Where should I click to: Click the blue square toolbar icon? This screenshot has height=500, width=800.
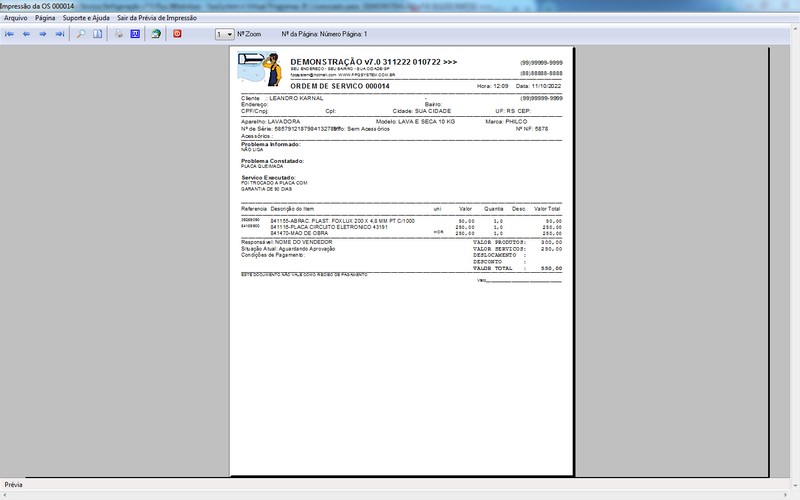[x=135, y=34]
